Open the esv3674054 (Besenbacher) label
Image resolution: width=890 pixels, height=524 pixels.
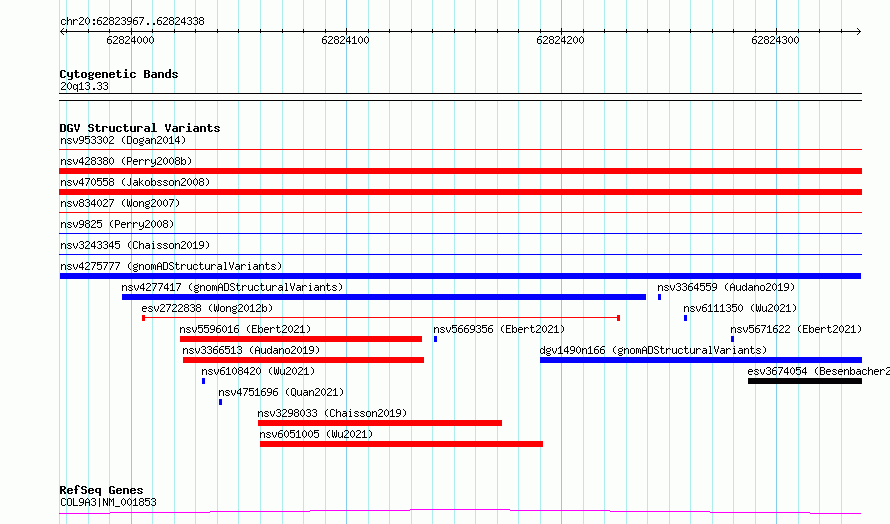(818, 371)
